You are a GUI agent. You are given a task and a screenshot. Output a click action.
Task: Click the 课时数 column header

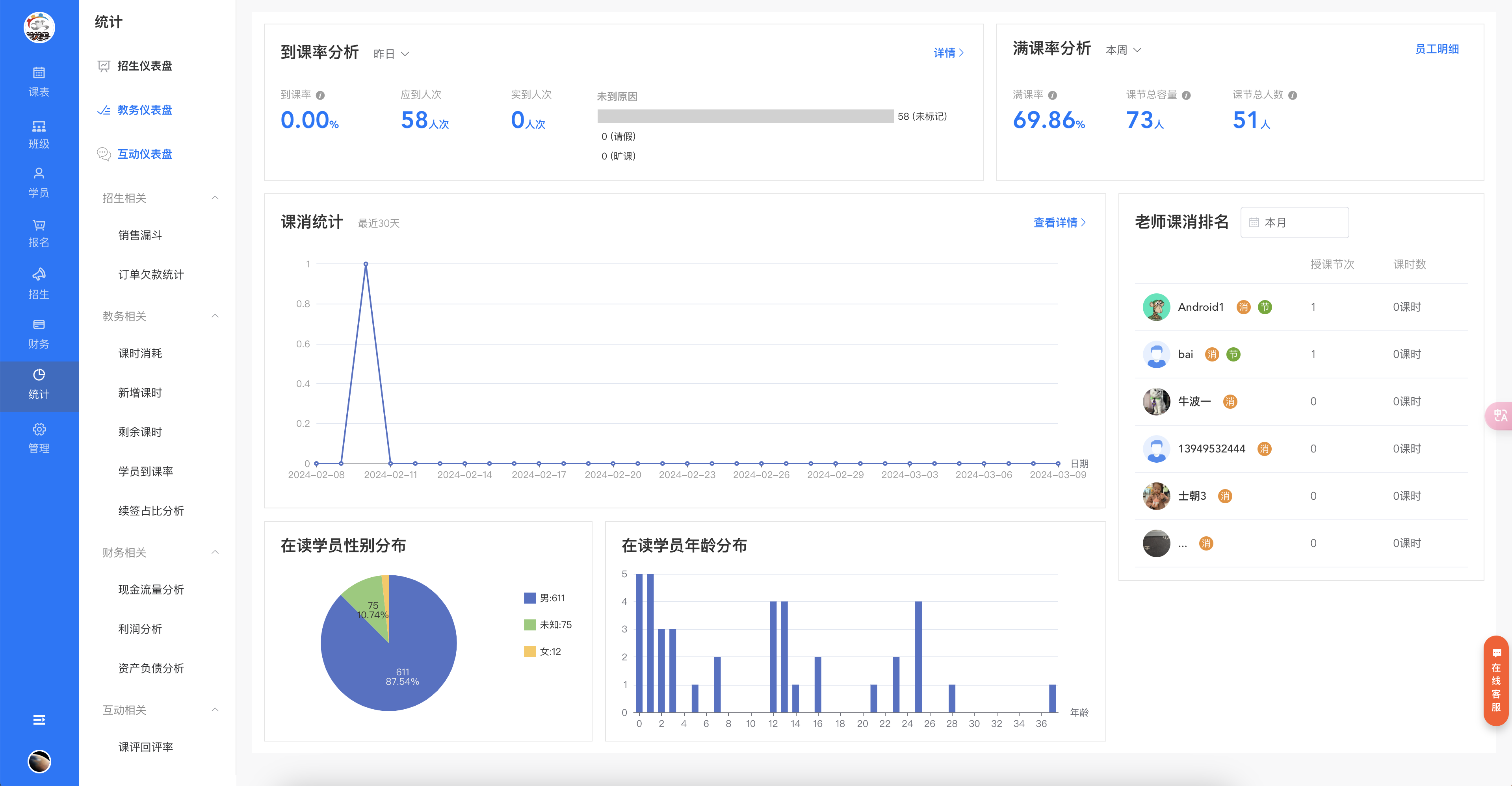pos(1409,264)
